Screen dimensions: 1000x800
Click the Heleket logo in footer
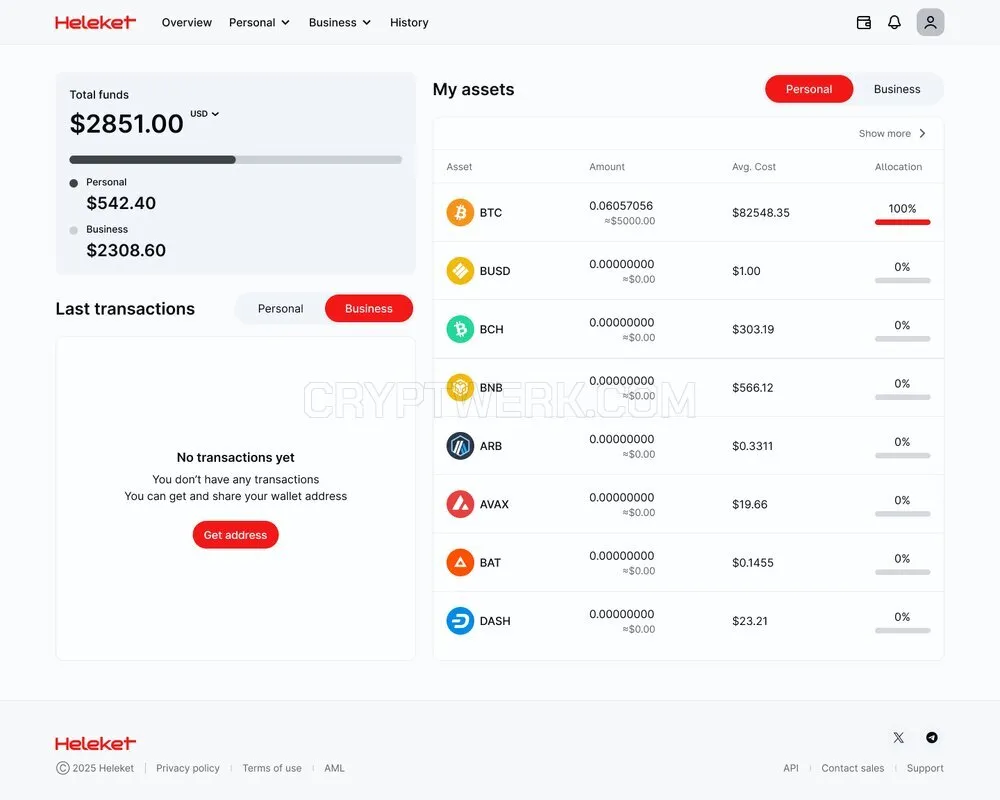pos(95,743)
